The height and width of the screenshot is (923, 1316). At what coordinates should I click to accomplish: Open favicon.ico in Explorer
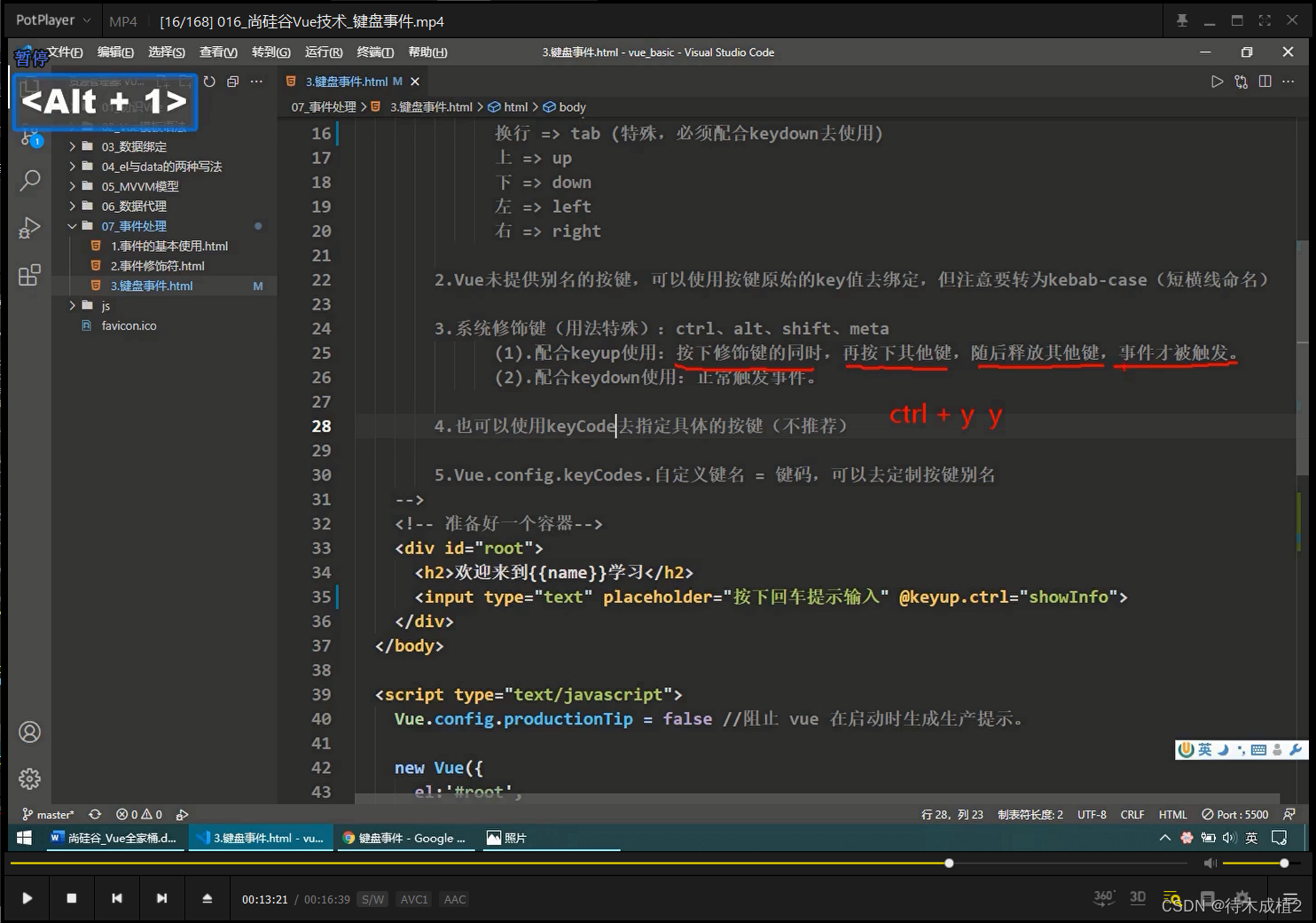click(129, 325)
